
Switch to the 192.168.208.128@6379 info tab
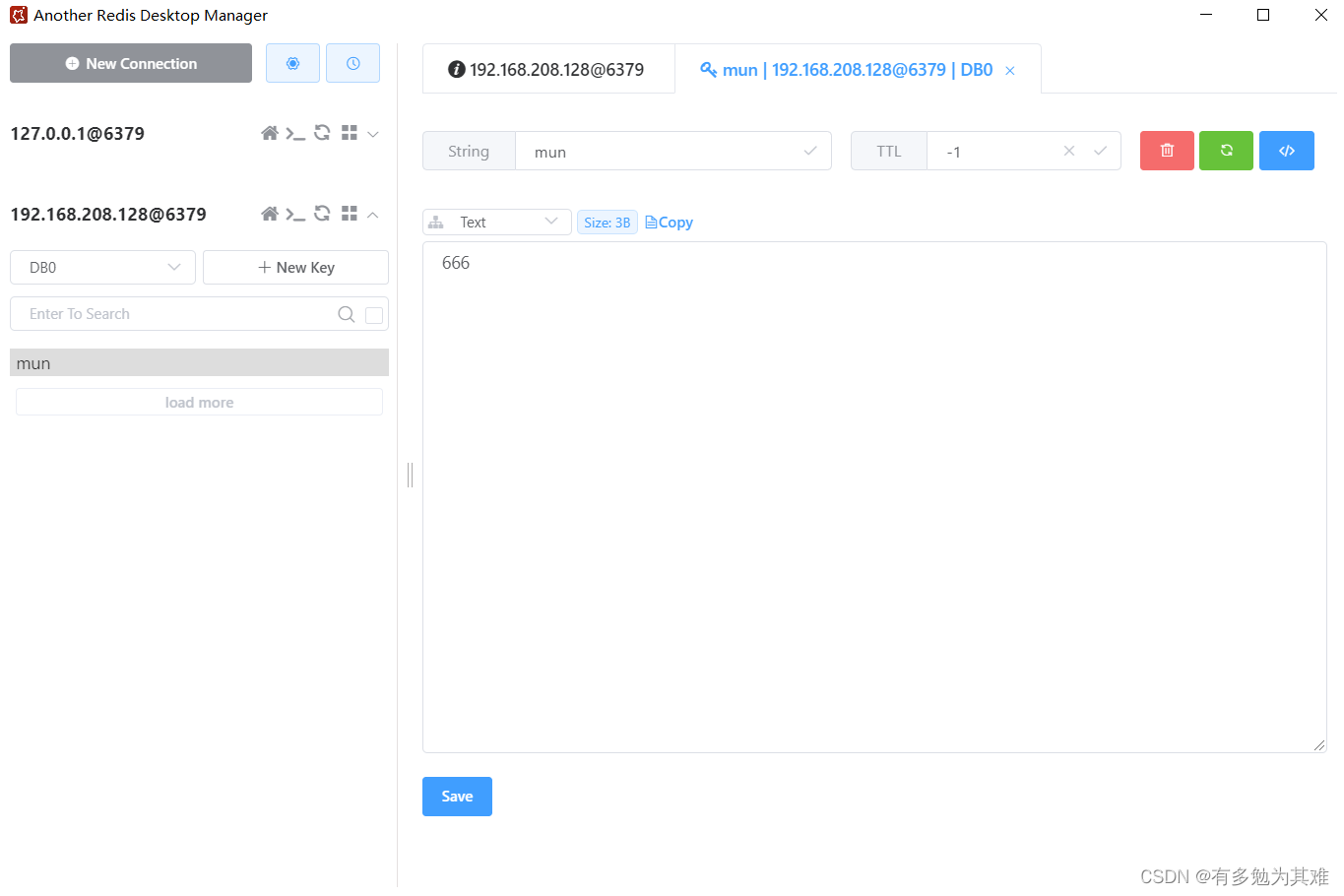pos(548,69)
